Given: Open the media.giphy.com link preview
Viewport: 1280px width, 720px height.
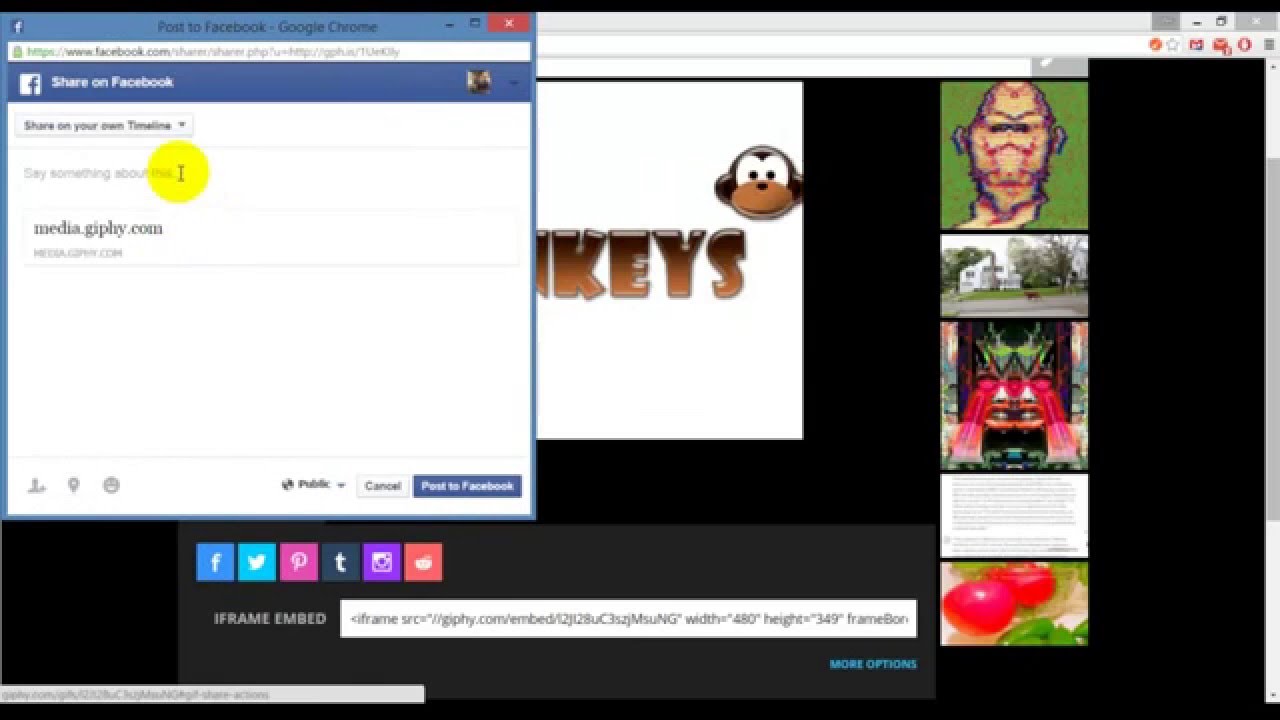Looking at the screenshot, I should (270, 238).
